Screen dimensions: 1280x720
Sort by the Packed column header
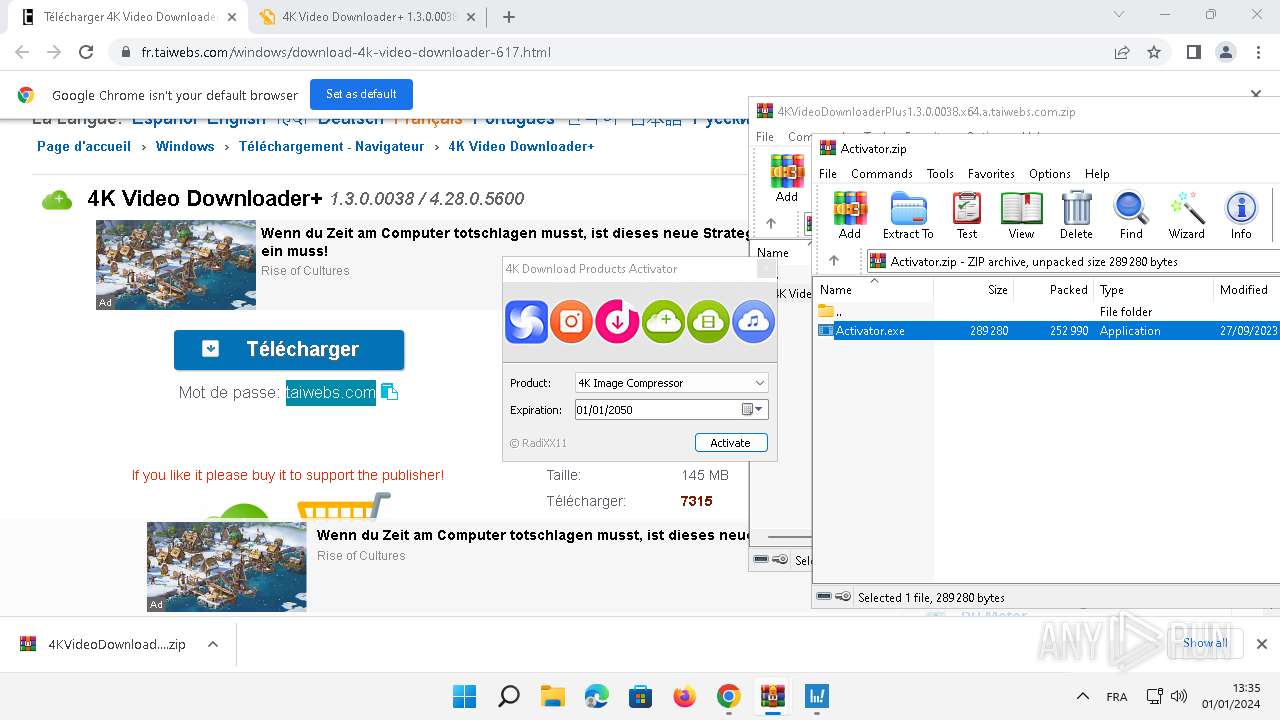point(1054,290)
